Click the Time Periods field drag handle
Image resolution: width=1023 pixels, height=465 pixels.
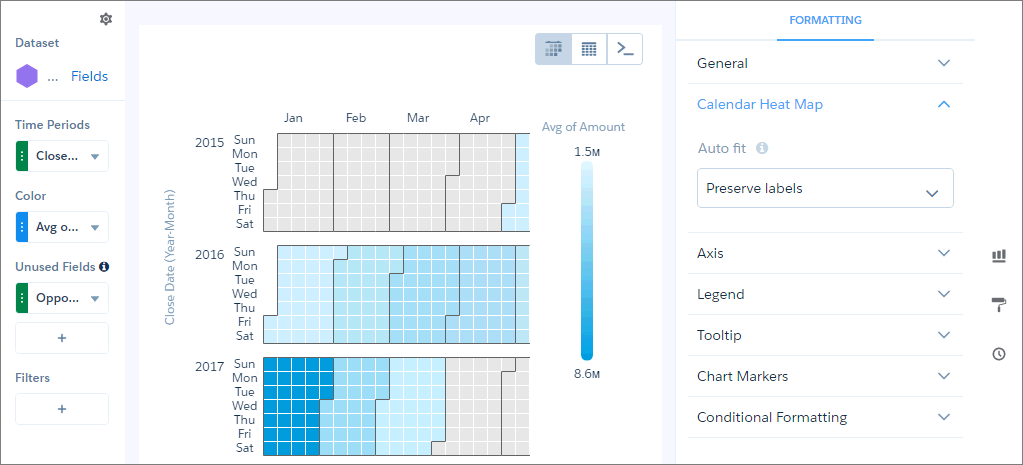point(23,157)
